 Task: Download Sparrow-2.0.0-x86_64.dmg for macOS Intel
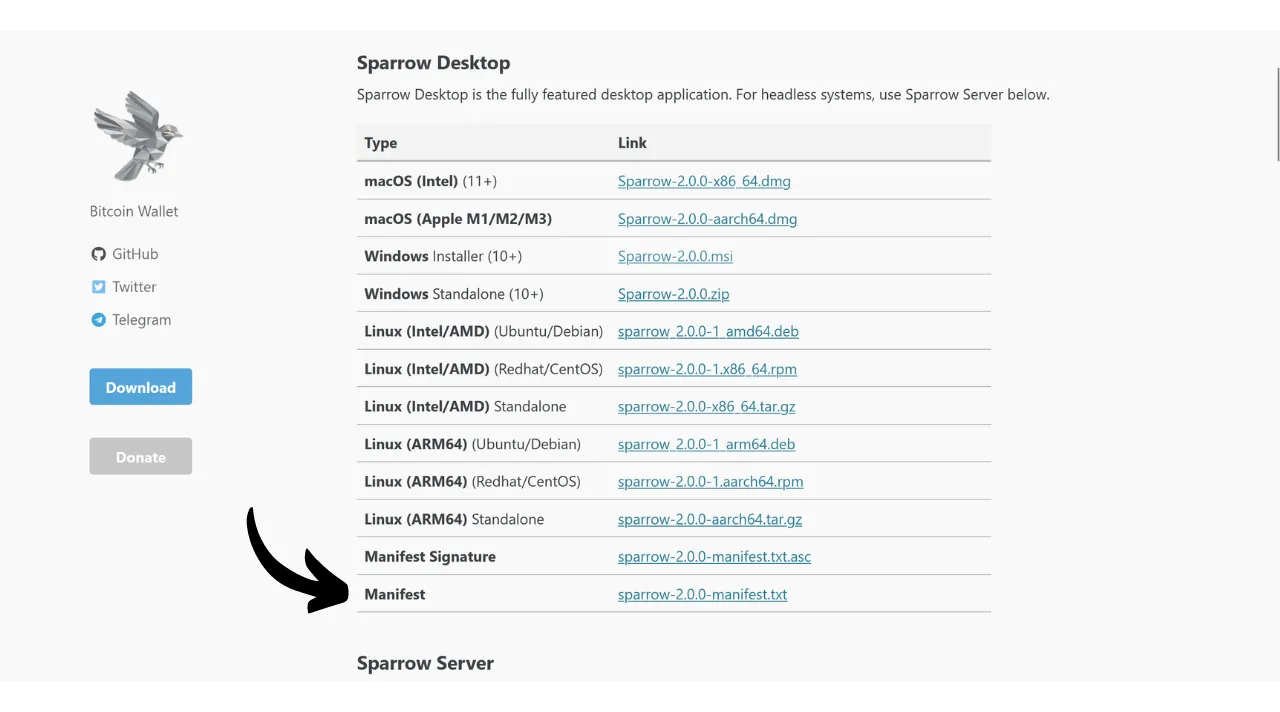point(704,181)
